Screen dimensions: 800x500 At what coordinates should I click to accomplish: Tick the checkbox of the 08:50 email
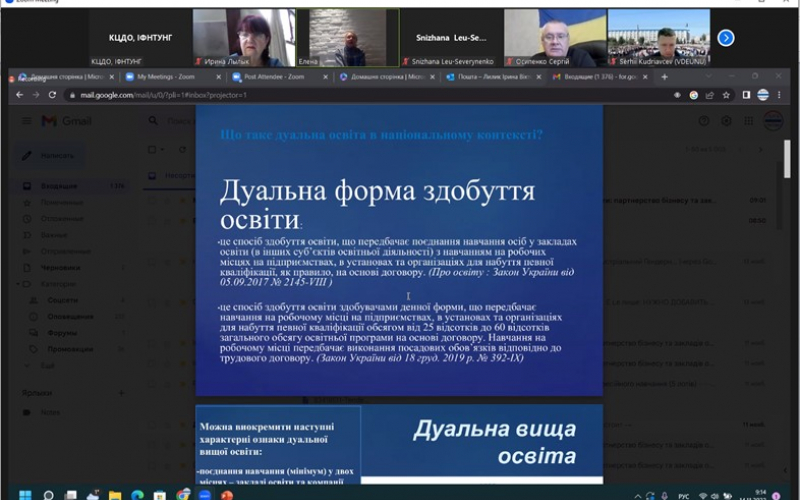[x=152, y=220]
